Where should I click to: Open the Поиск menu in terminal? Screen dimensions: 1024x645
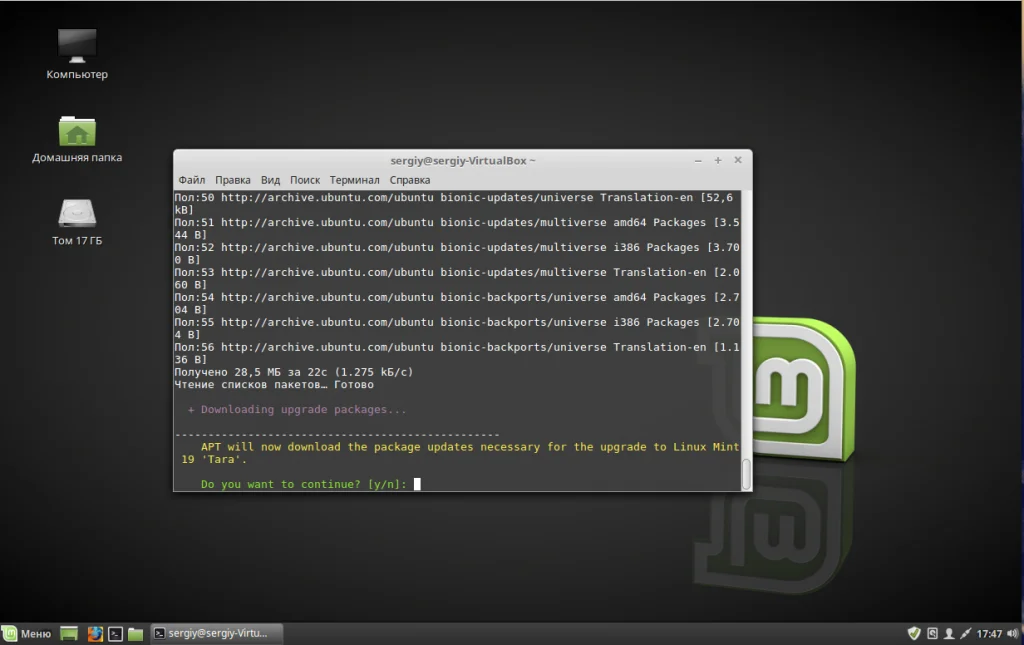tap(305, 180)
